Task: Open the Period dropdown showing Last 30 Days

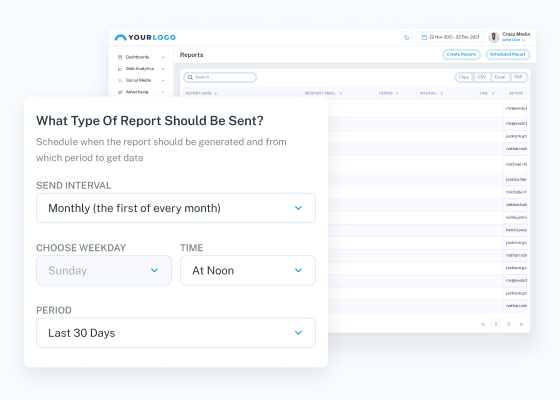Action: [176, 333]
